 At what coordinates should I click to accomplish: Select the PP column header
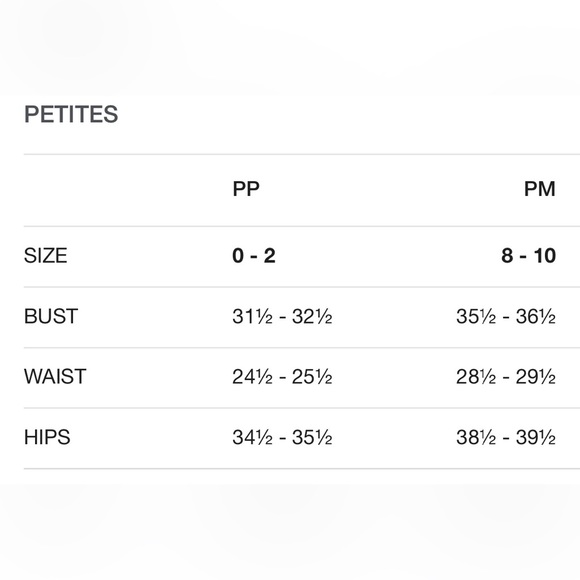(x=246, y=189)
